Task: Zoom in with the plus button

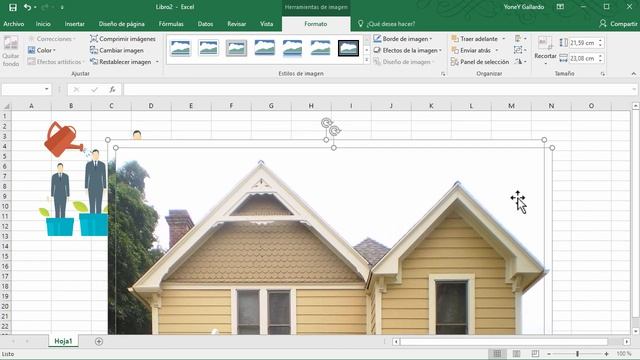Action: pyautogui.click(x=607, y=354)
